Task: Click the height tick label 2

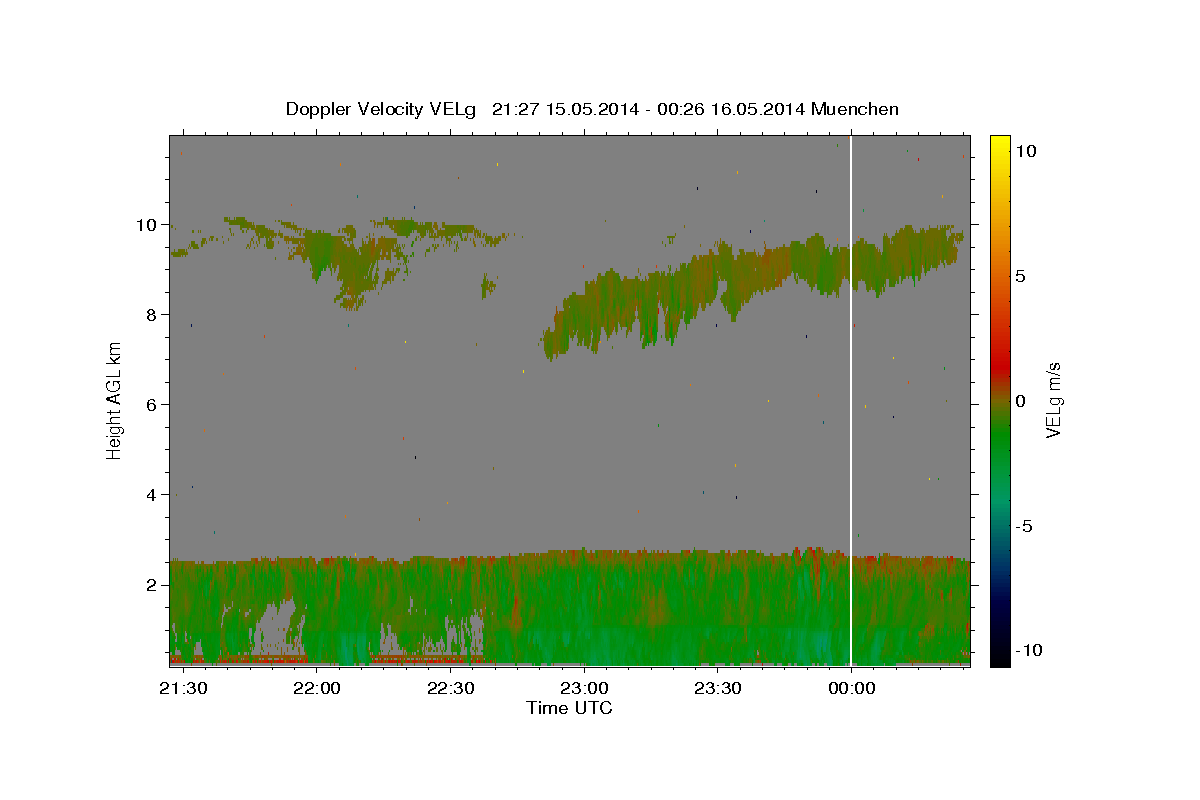Action: pos(153,584)
